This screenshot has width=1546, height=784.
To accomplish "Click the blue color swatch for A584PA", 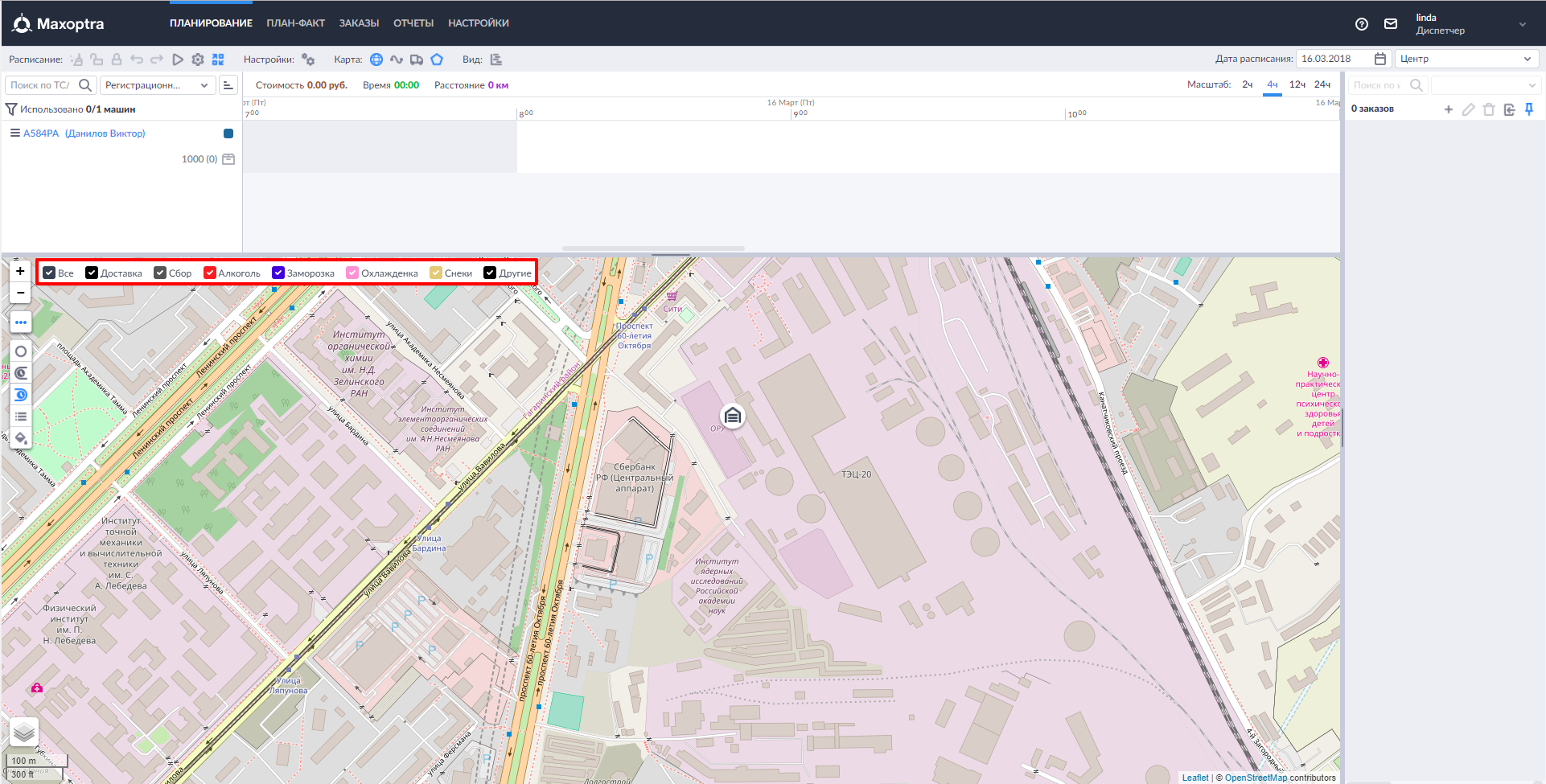I will tap(228, 133).
